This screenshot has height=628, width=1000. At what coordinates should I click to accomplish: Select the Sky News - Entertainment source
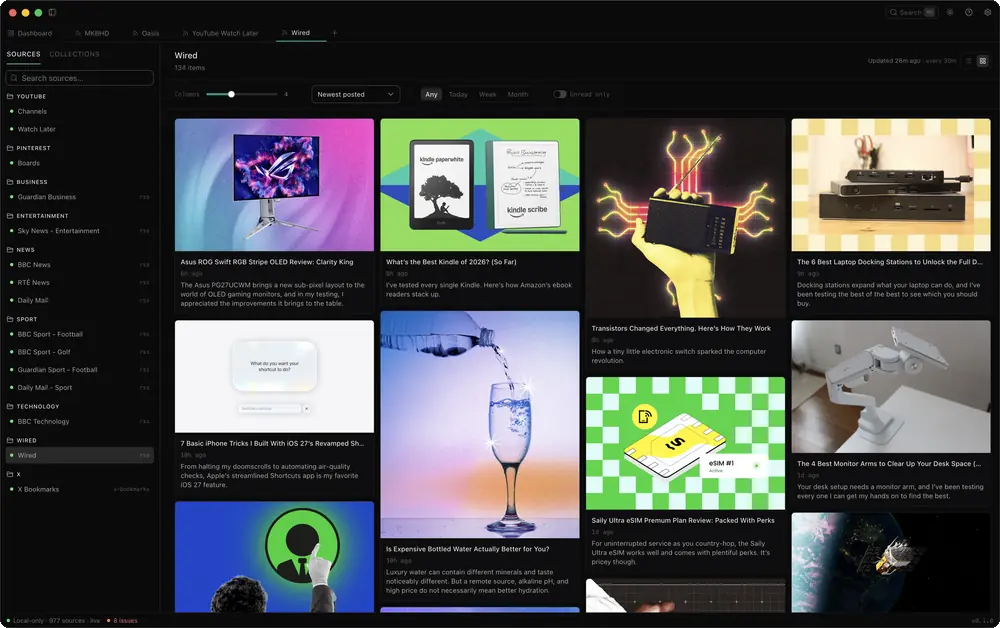(80, 231)
